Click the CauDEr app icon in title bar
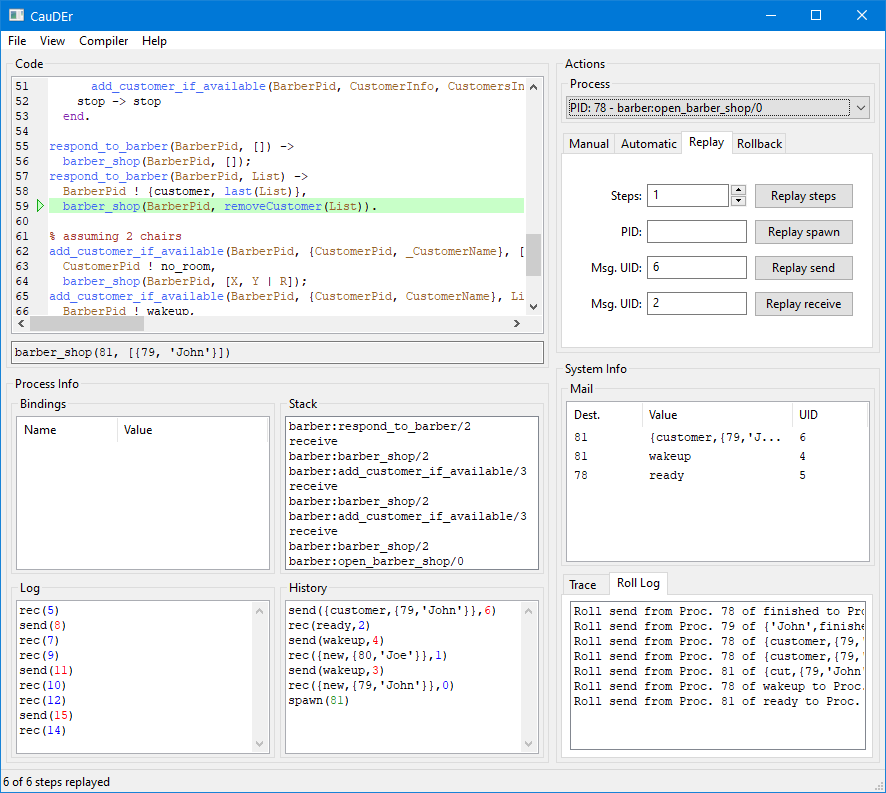Screen dimensions: 886x793 point(16,15)
